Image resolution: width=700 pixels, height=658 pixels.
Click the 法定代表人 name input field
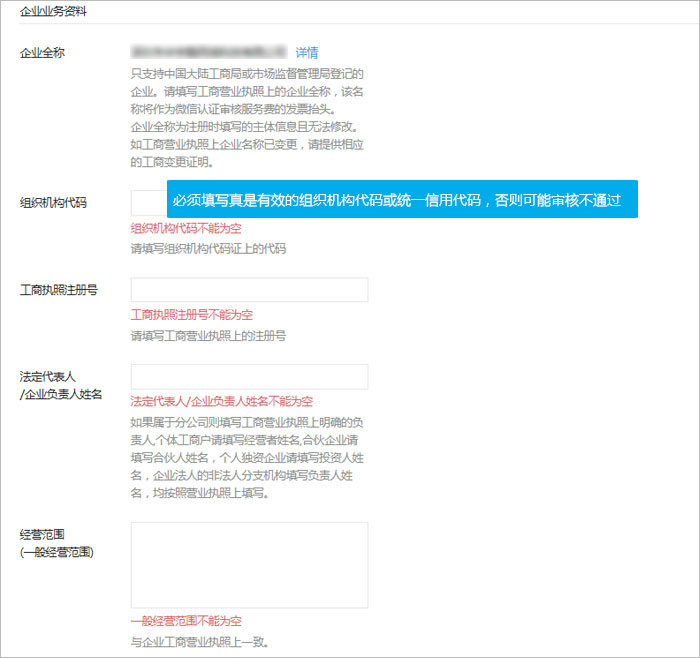(249, 377)
